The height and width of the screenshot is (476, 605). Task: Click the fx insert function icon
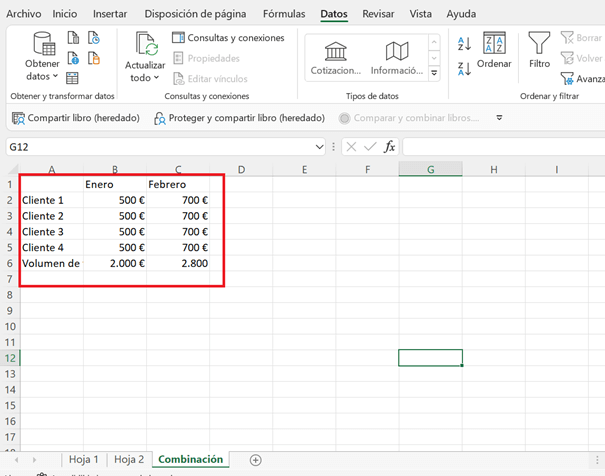389,147
